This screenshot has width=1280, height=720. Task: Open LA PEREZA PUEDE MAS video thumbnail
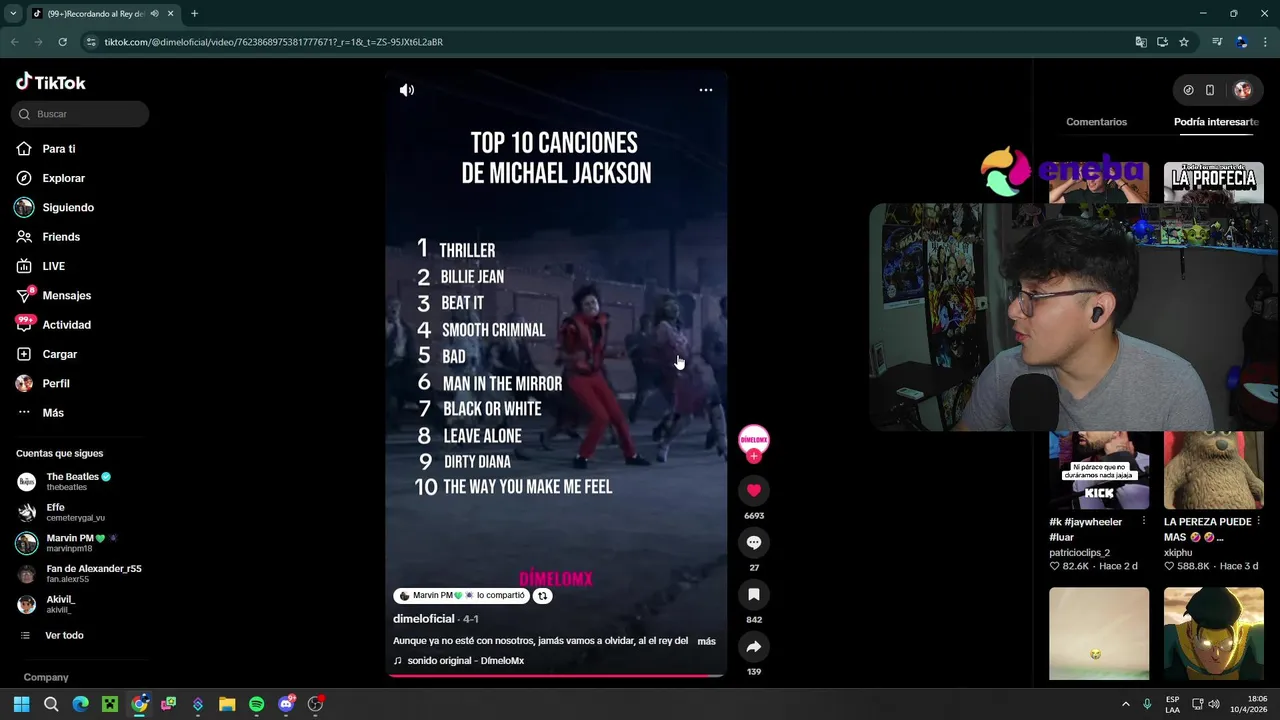pos(1213,470)
